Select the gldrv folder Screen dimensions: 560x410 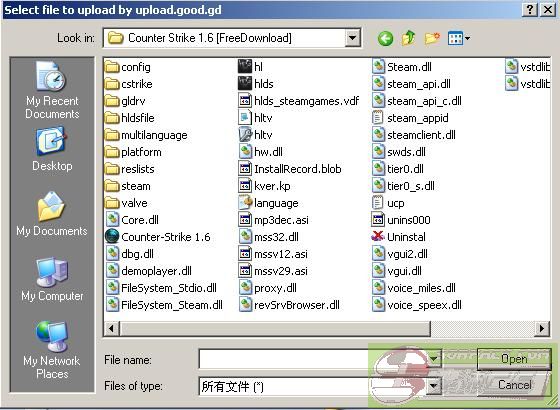pyautogui.click(x=125, y=101)
